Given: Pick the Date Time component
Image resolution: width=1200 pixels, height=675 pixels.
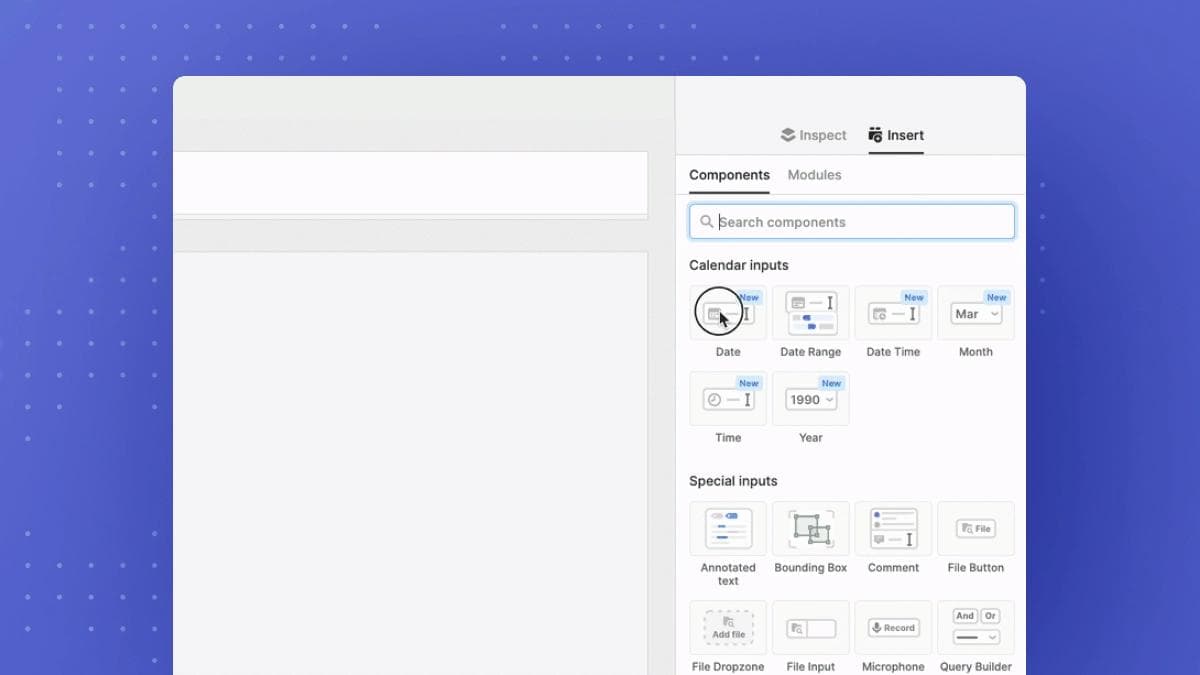Looking at the screenshot, I should coord(893,313).
